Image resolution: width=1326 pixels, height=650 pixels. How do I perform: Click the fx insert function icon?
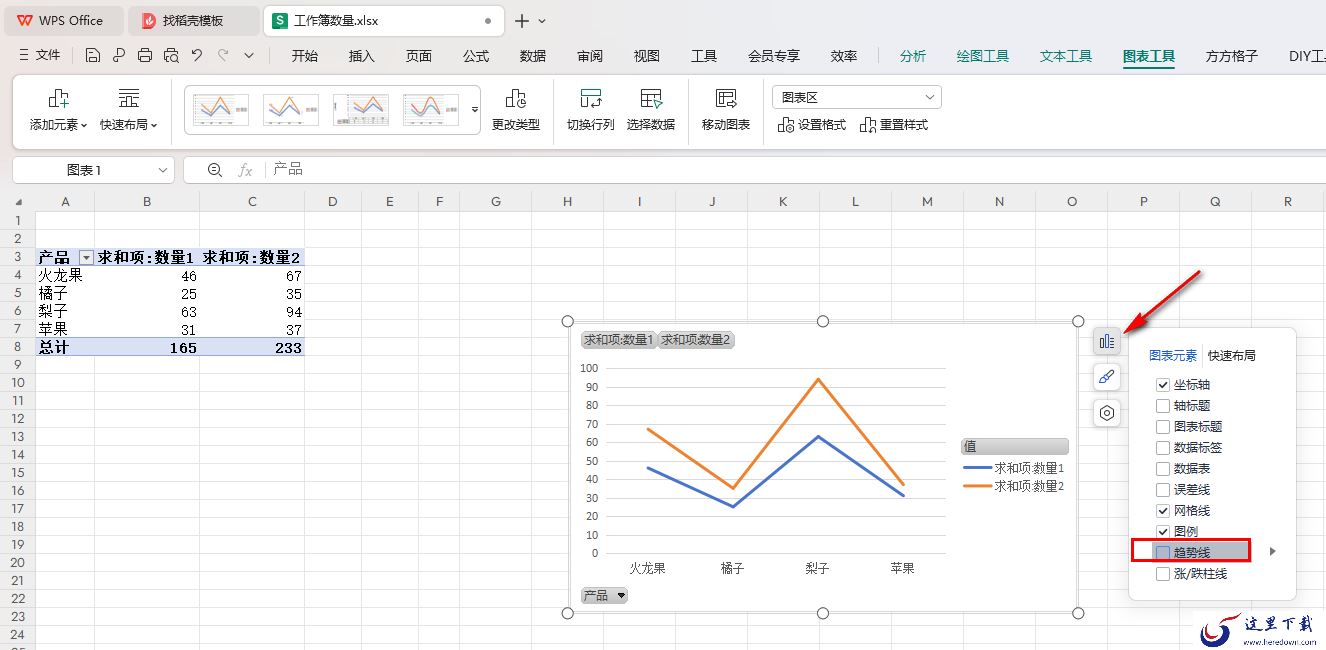click(x=245, y=170)
